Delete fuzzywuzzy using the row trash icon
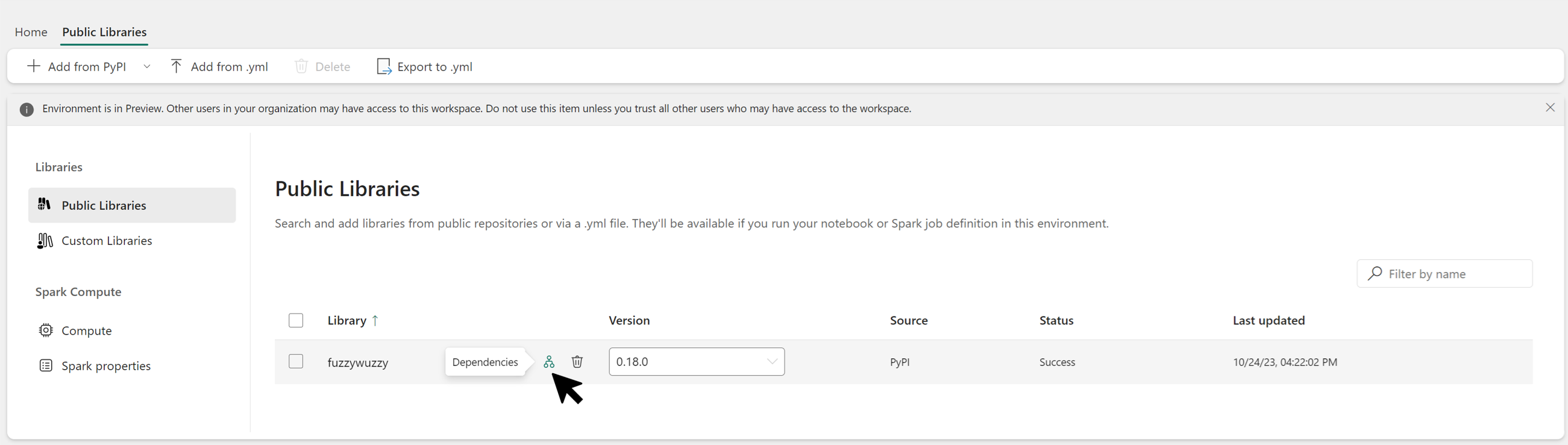This screenshot has width=1568, height=445. click(x=577, y=362)
